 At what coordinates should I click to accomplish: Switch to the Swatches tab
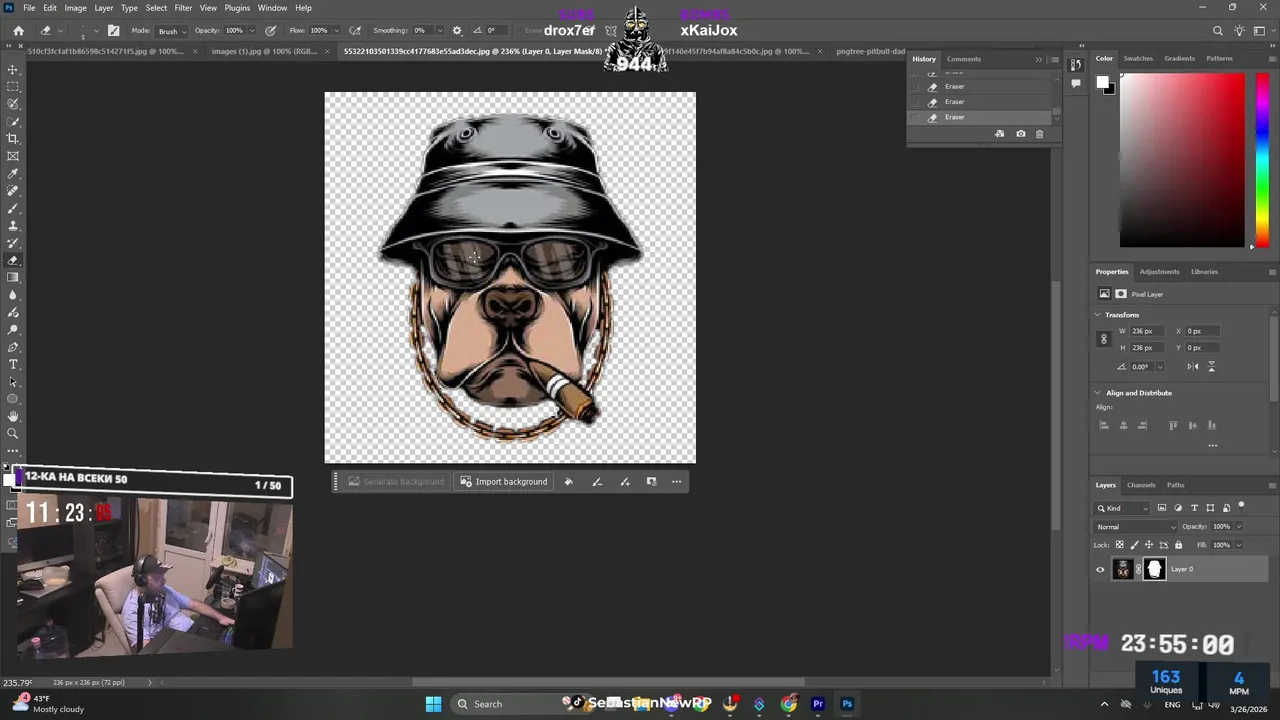point(1138,58)
